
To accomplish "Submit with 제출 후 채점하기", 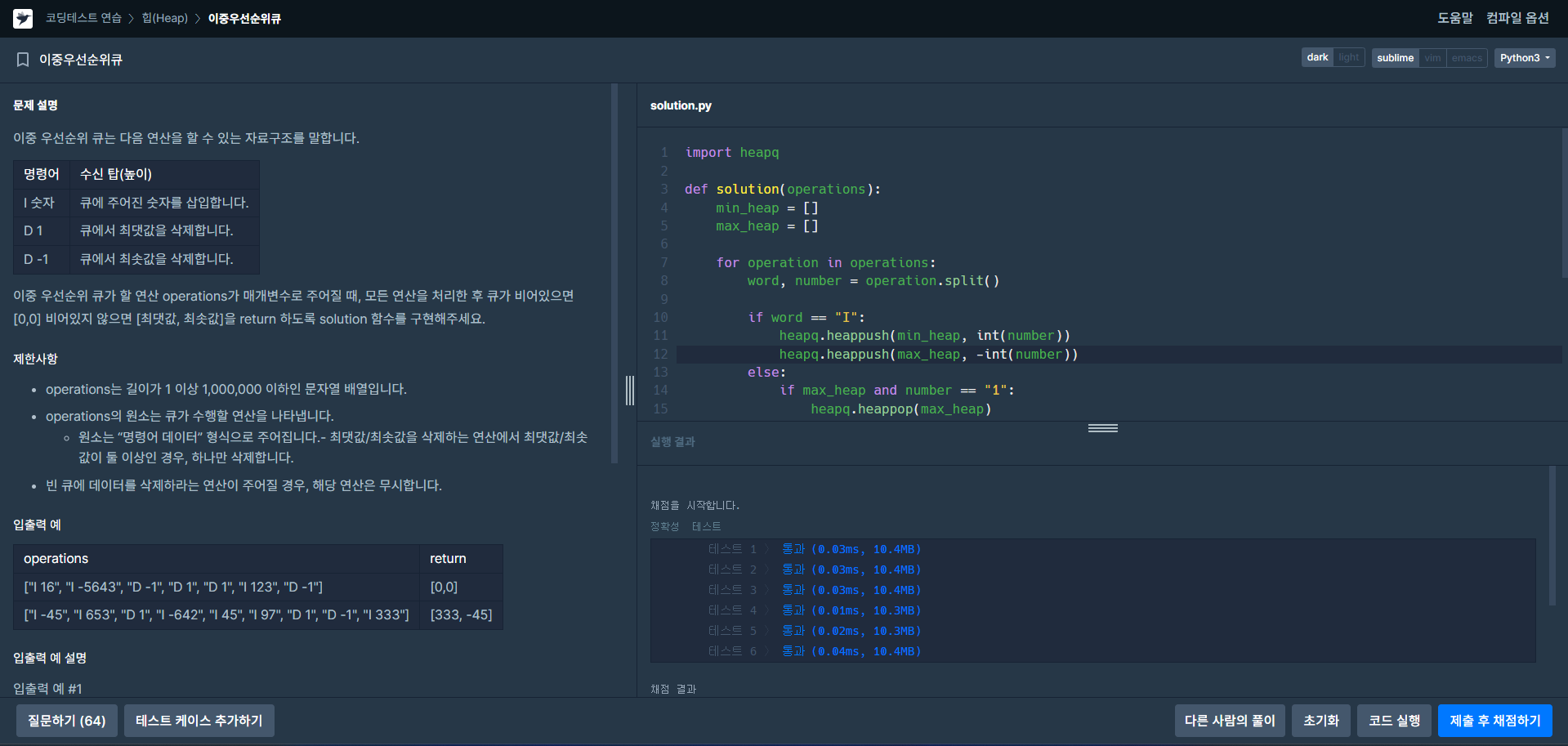I will click(x=1495, y=721).
